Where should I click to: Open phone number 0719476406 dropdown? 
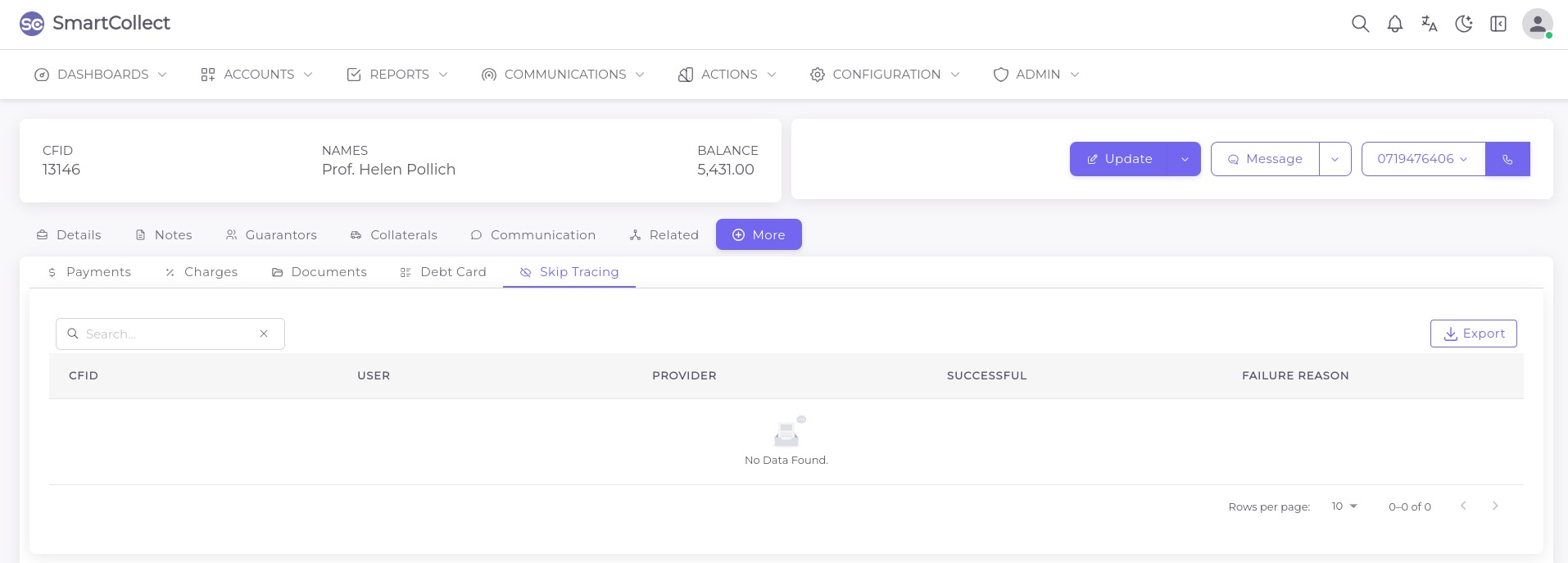tap(1422, 159)
